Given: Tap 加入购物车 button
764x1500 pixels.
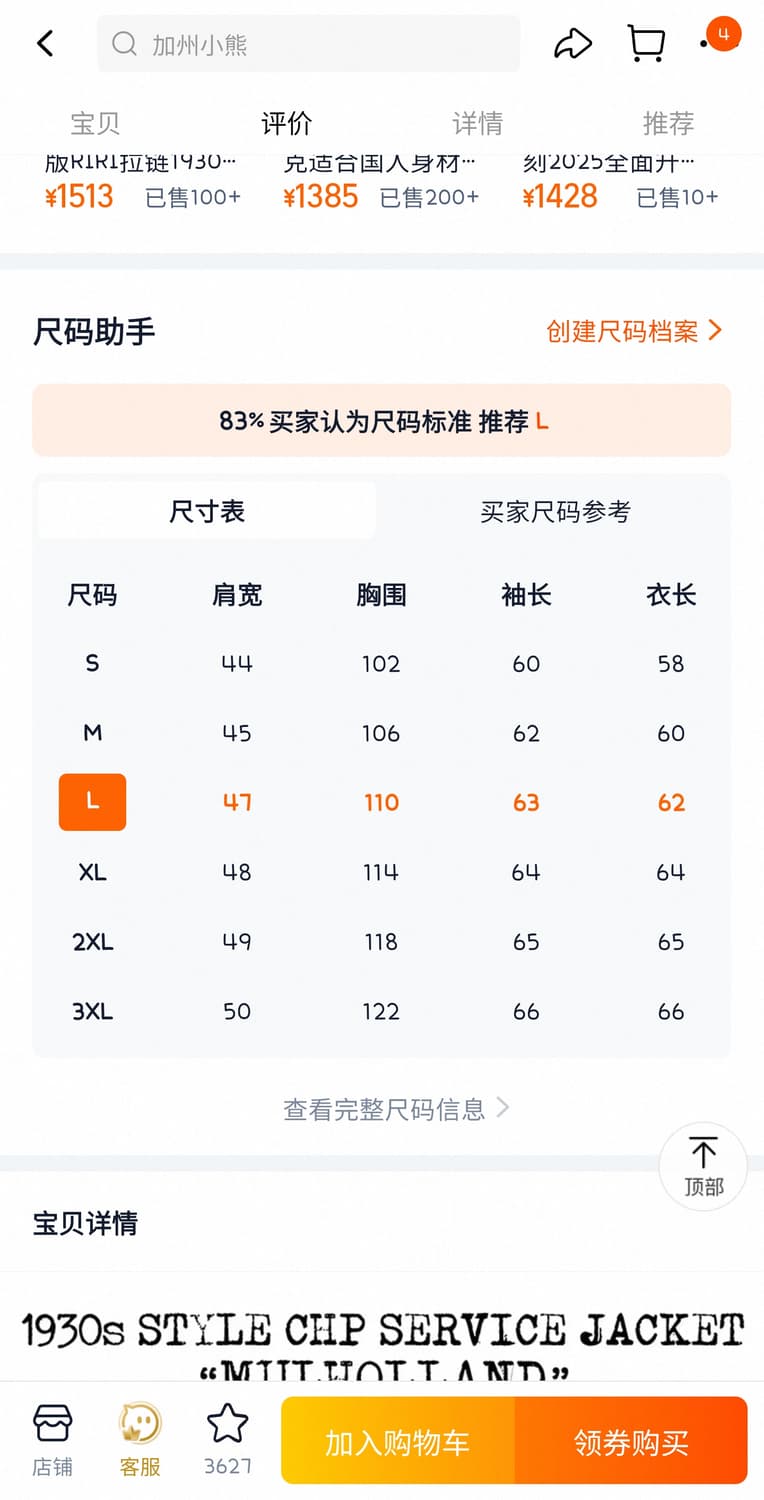Looking at the screenshot, I should point(397,1441).
